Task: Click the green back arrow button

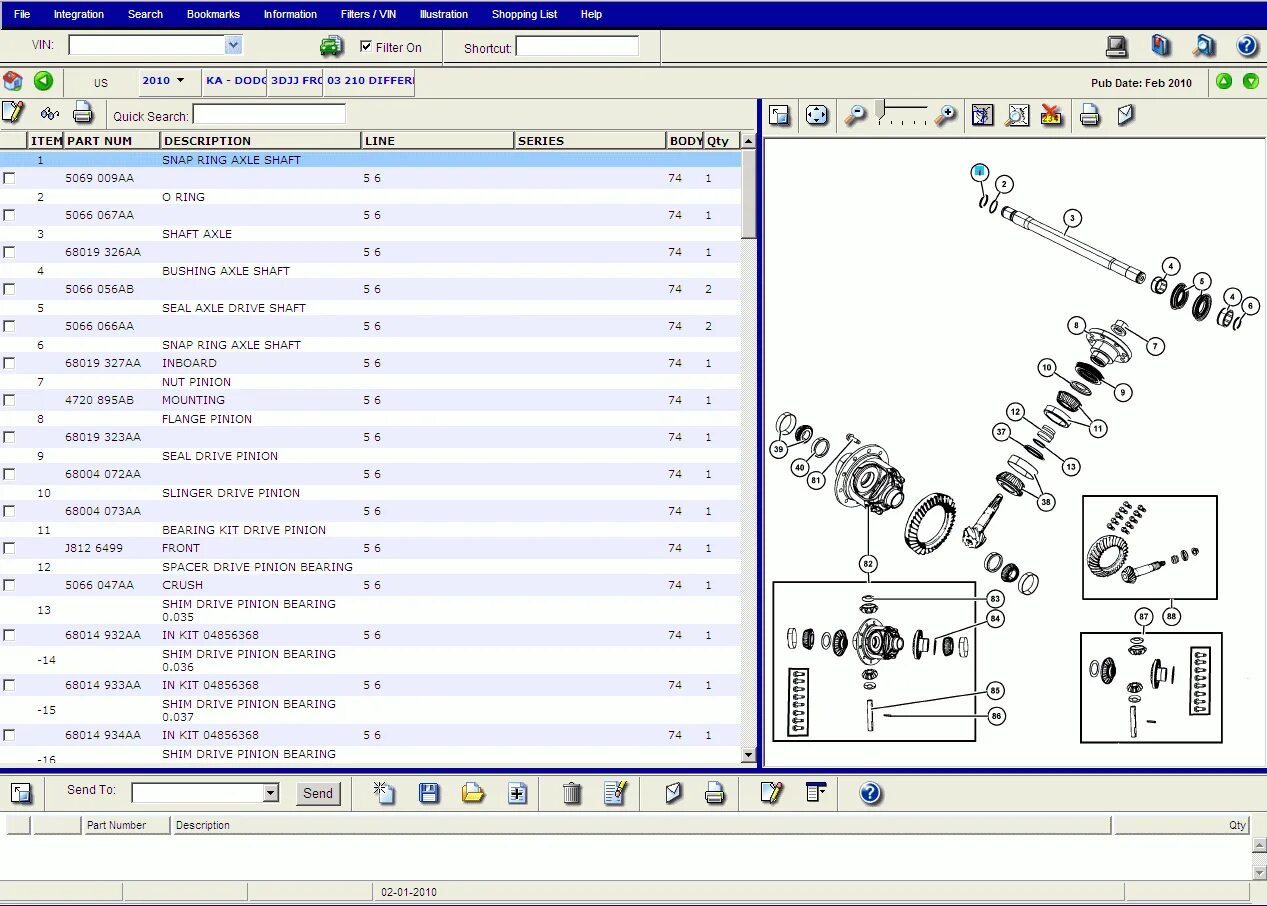Action: 43,81
